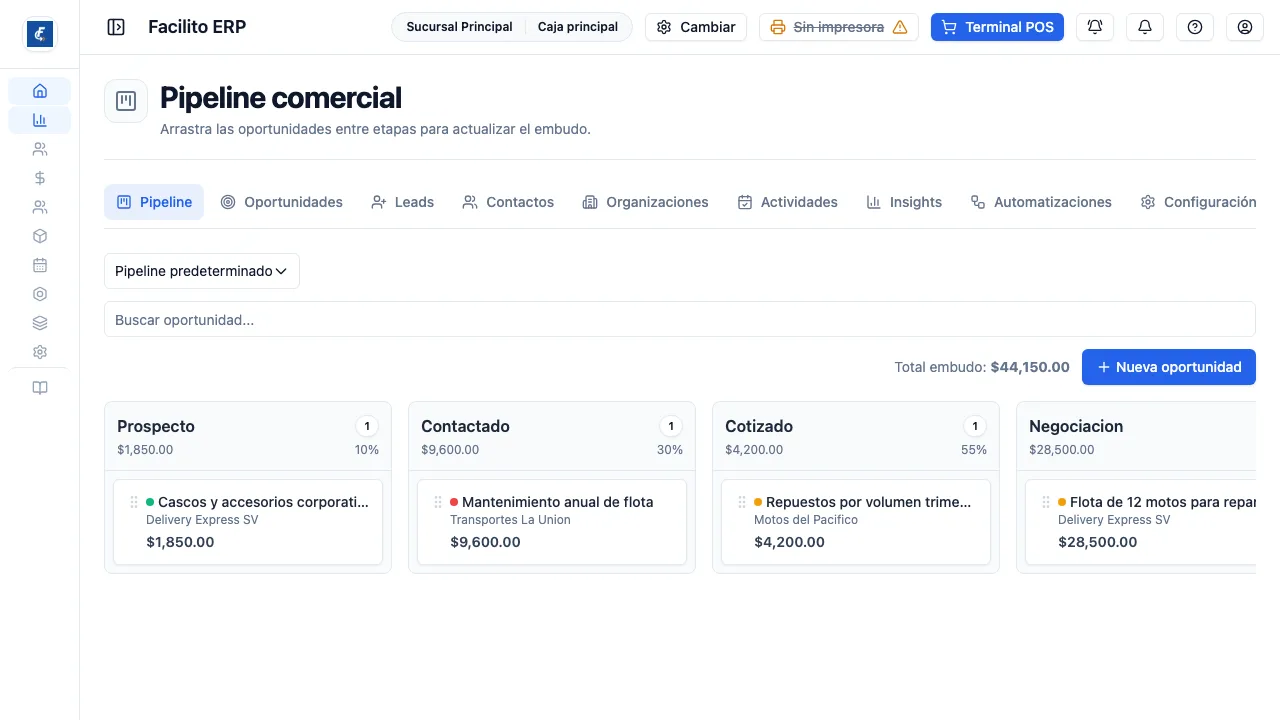Viewport: 1280px width, 720px height.
Task: Click the ringing bell alerts icon
Action: (x=1095, y=27)
